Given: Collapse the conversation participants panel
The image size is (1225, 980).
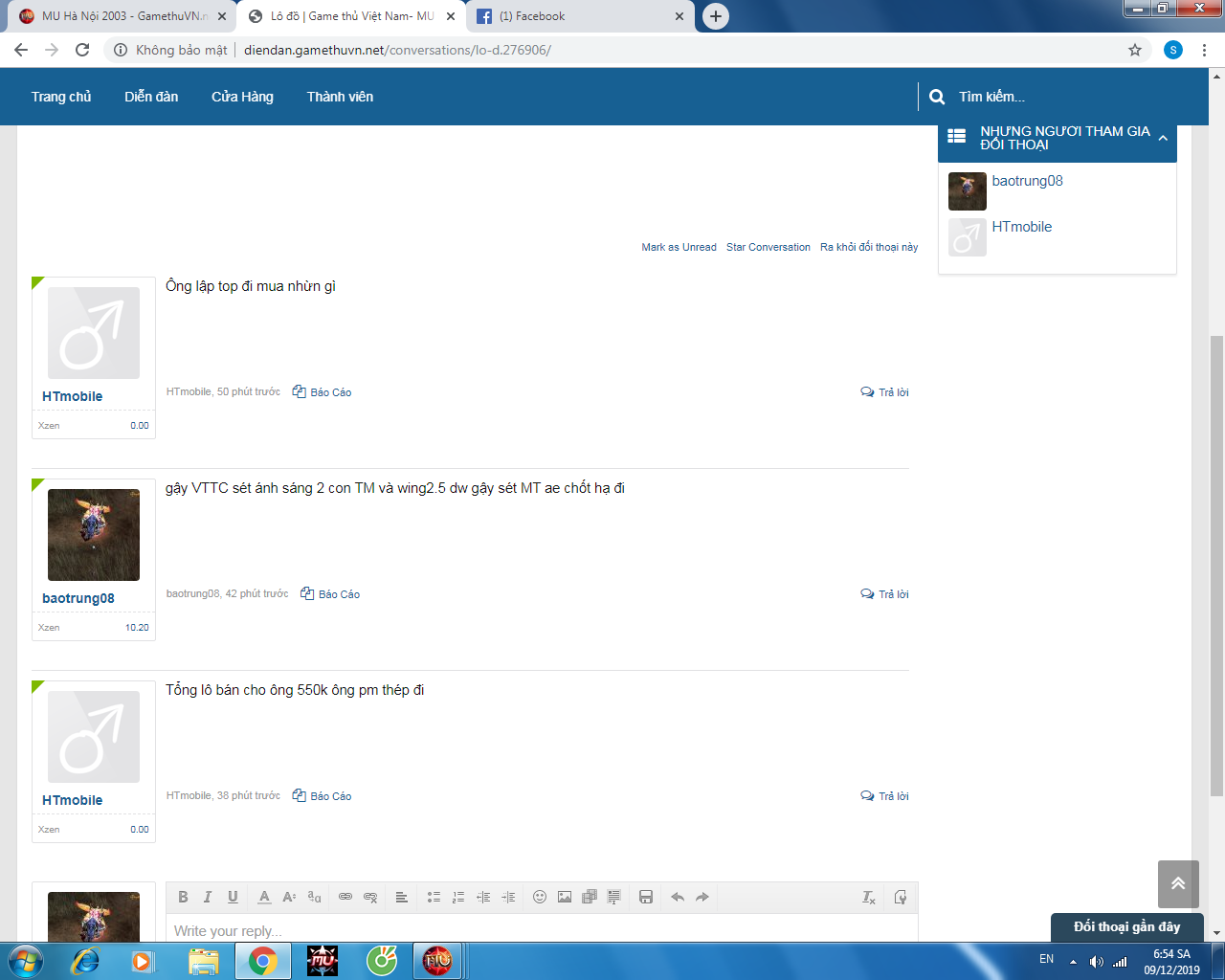Looking at the screenshot, I should pyautogui.click(x=1163, y=139).
